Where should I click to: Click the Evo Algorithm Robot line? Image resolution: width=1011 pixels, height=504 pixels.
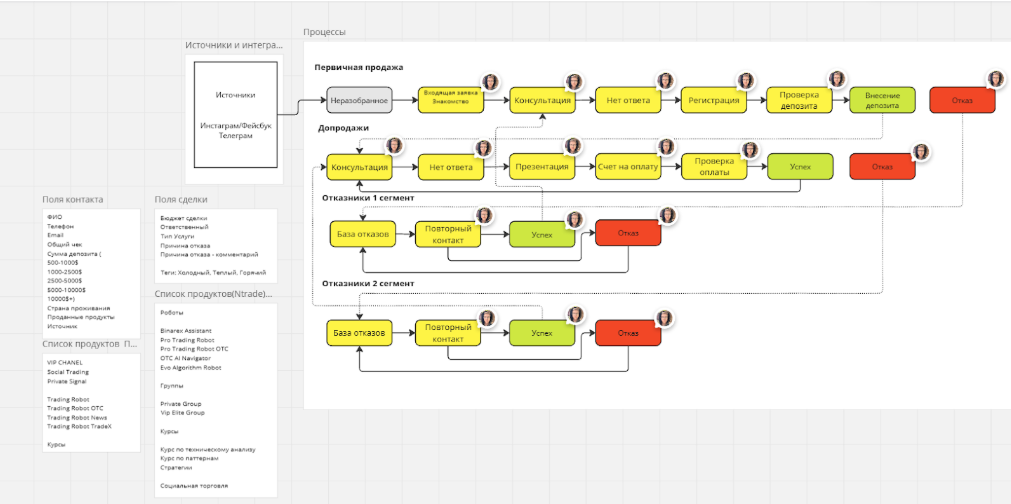point(190,367)
